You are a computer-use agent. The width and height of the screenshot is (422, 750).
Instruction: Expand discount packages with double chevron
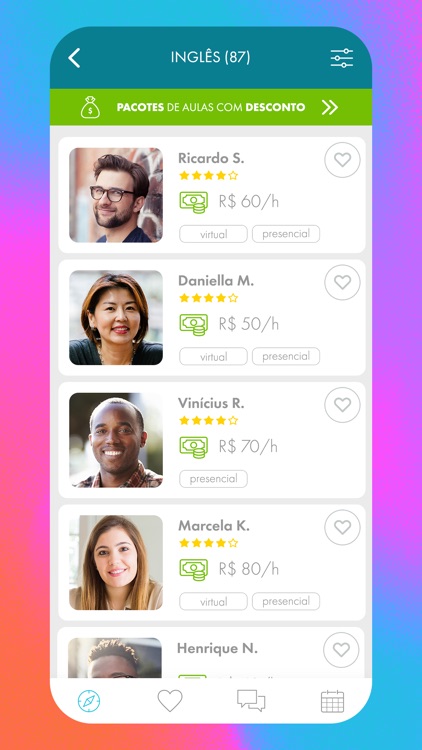(x=330, y=107)
